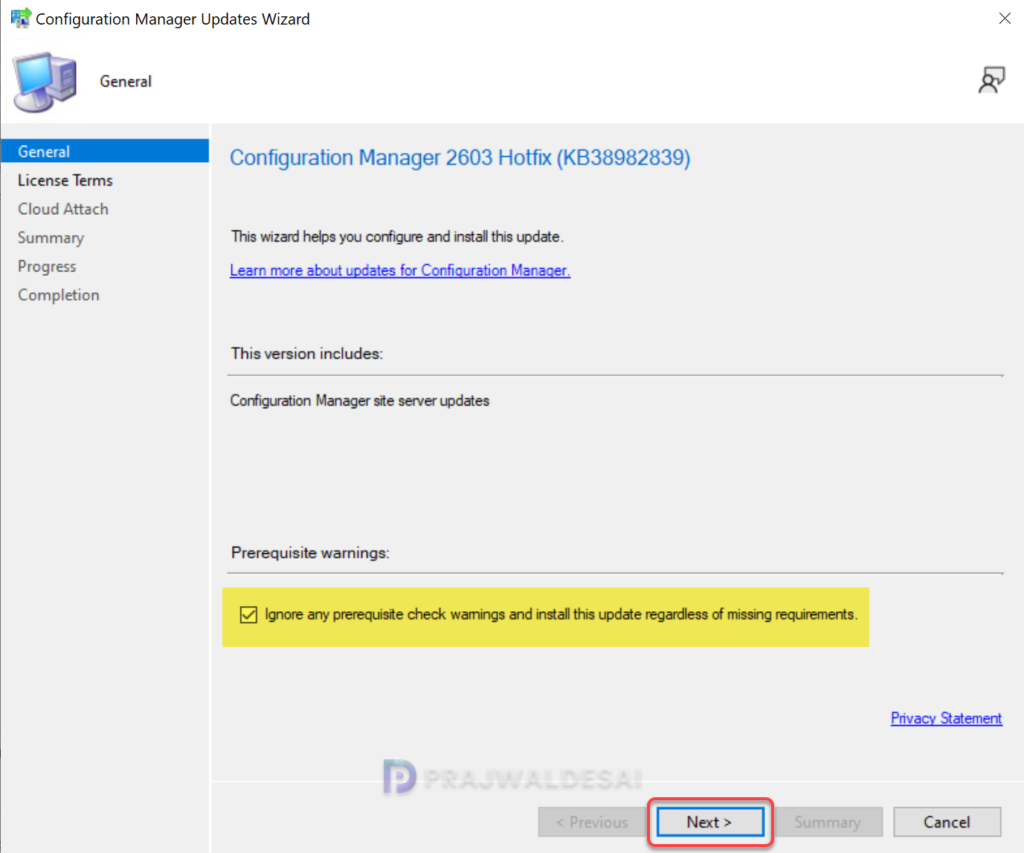
Task: Cancel the updates wizard
Action: point(947,822)
